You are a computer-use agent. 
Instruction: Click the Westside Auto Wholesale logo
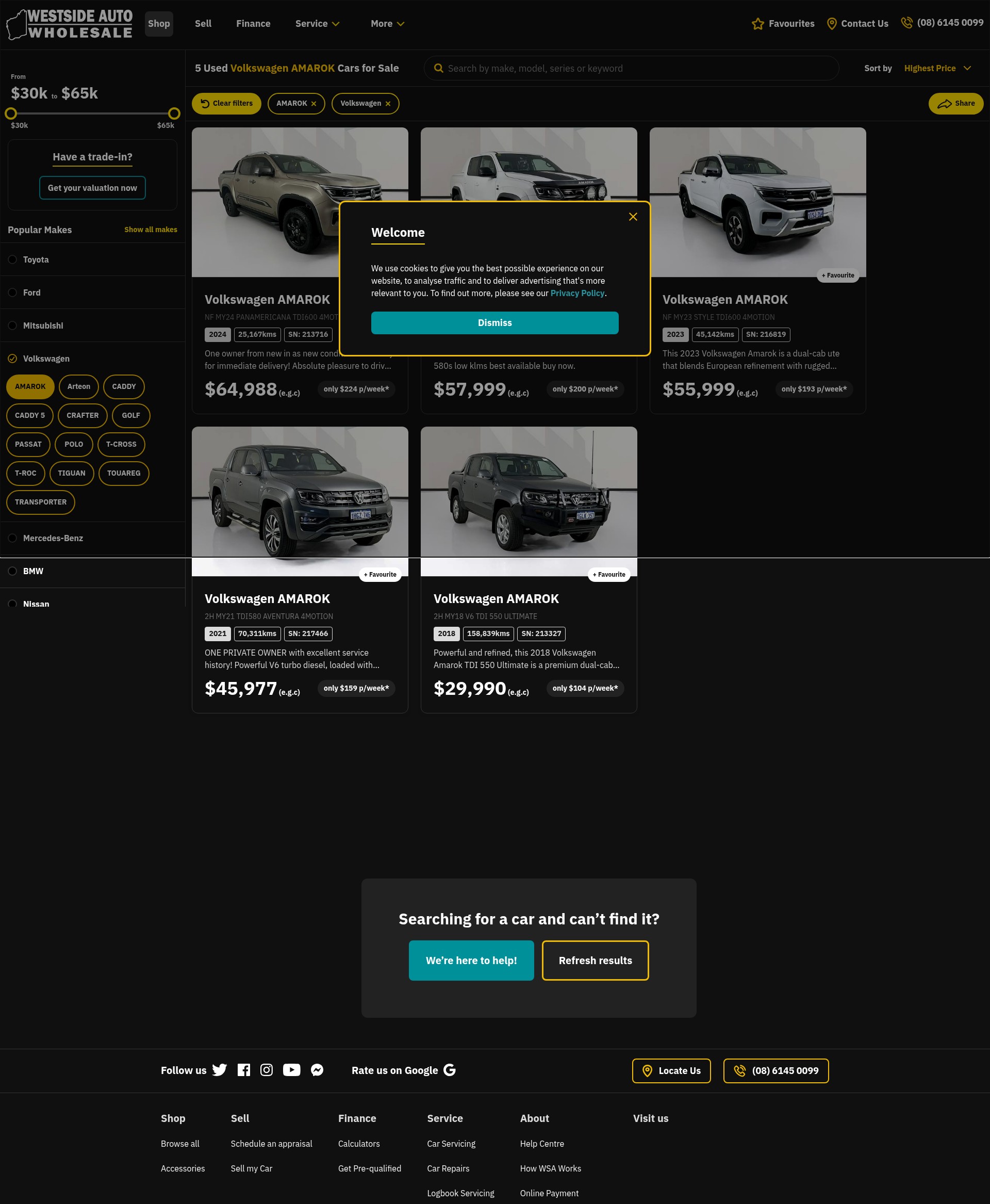[69, 24]
